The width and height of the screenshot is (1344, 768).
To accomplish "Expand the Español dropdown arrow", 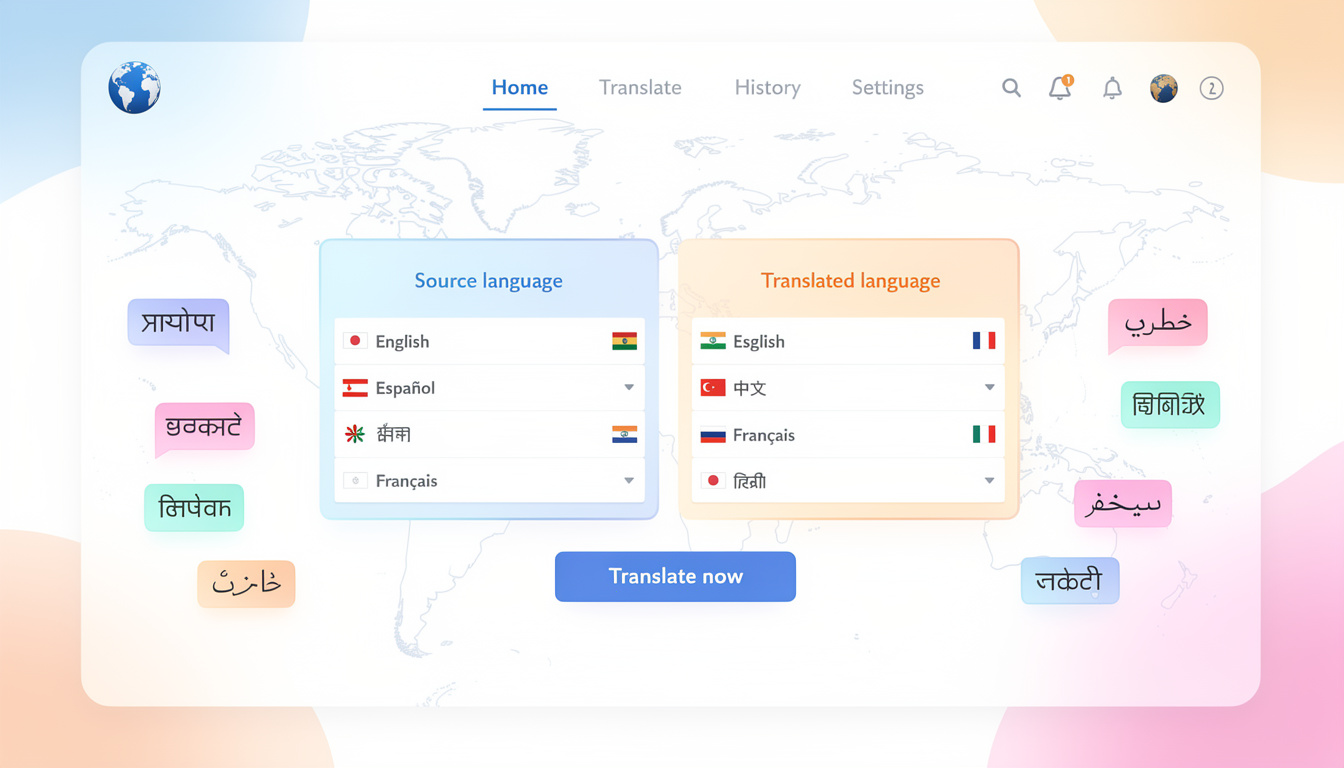I will point(629,388).
